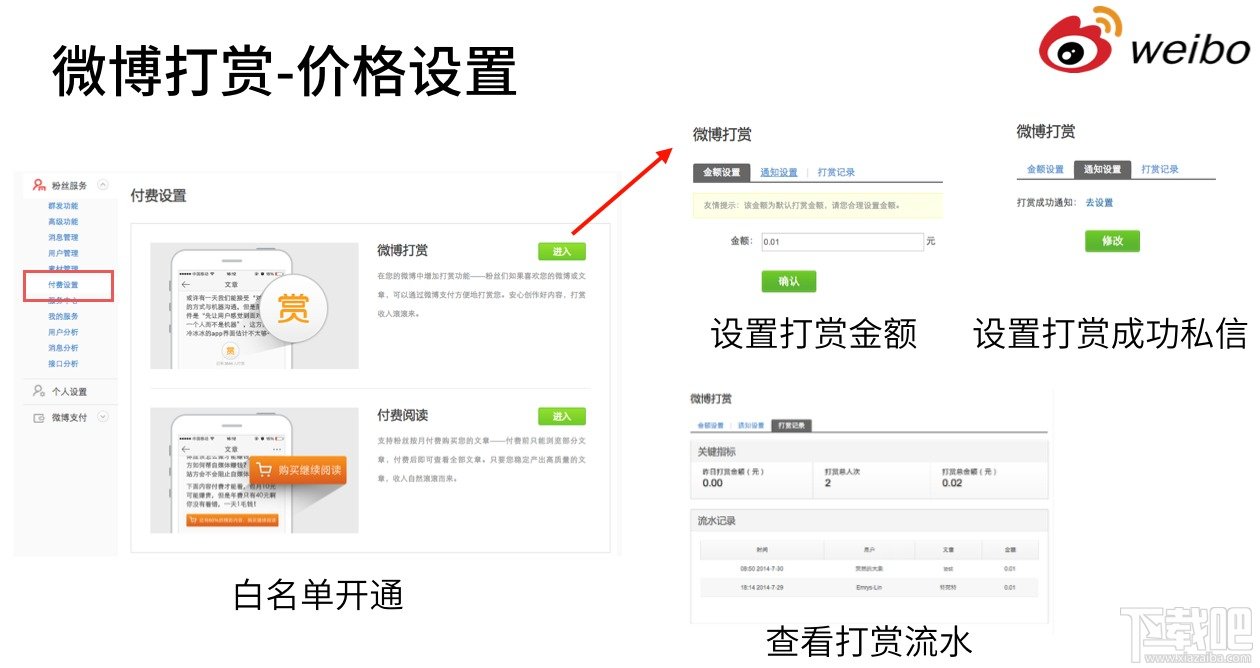Click the 付费设置 page heading
Viewport: 1260px width, 668px height.
158,196
